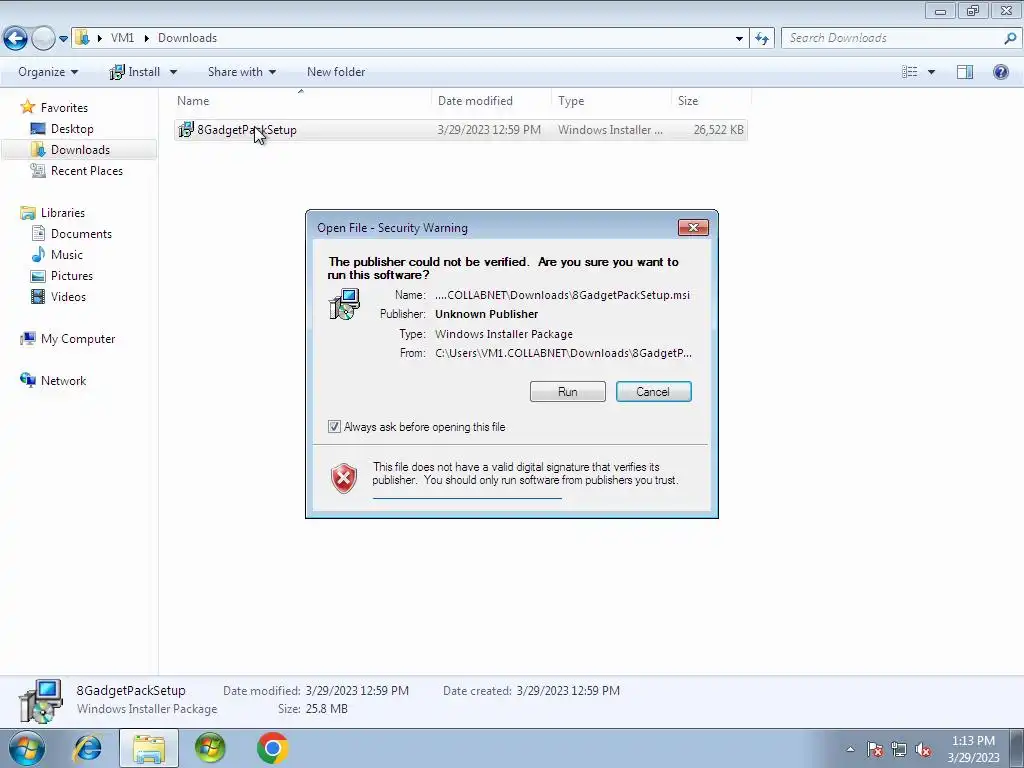
Task: Click the folder icon in address bar
Action: tap(82, 38)
